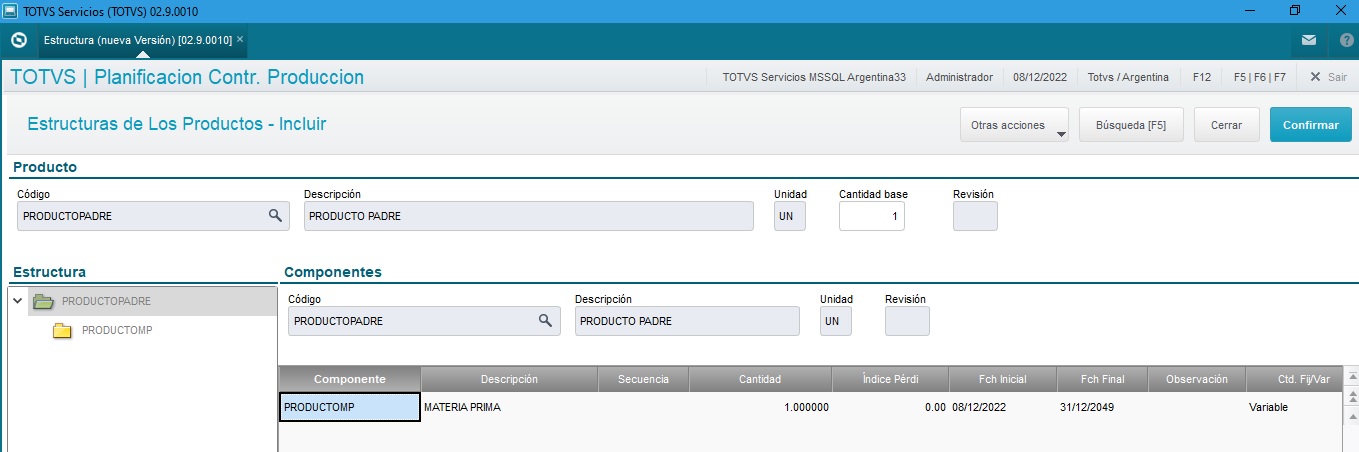The height and width of the screenshot is (452, 1359).
Task: Click the Confirmar button
Action: 1310,125
